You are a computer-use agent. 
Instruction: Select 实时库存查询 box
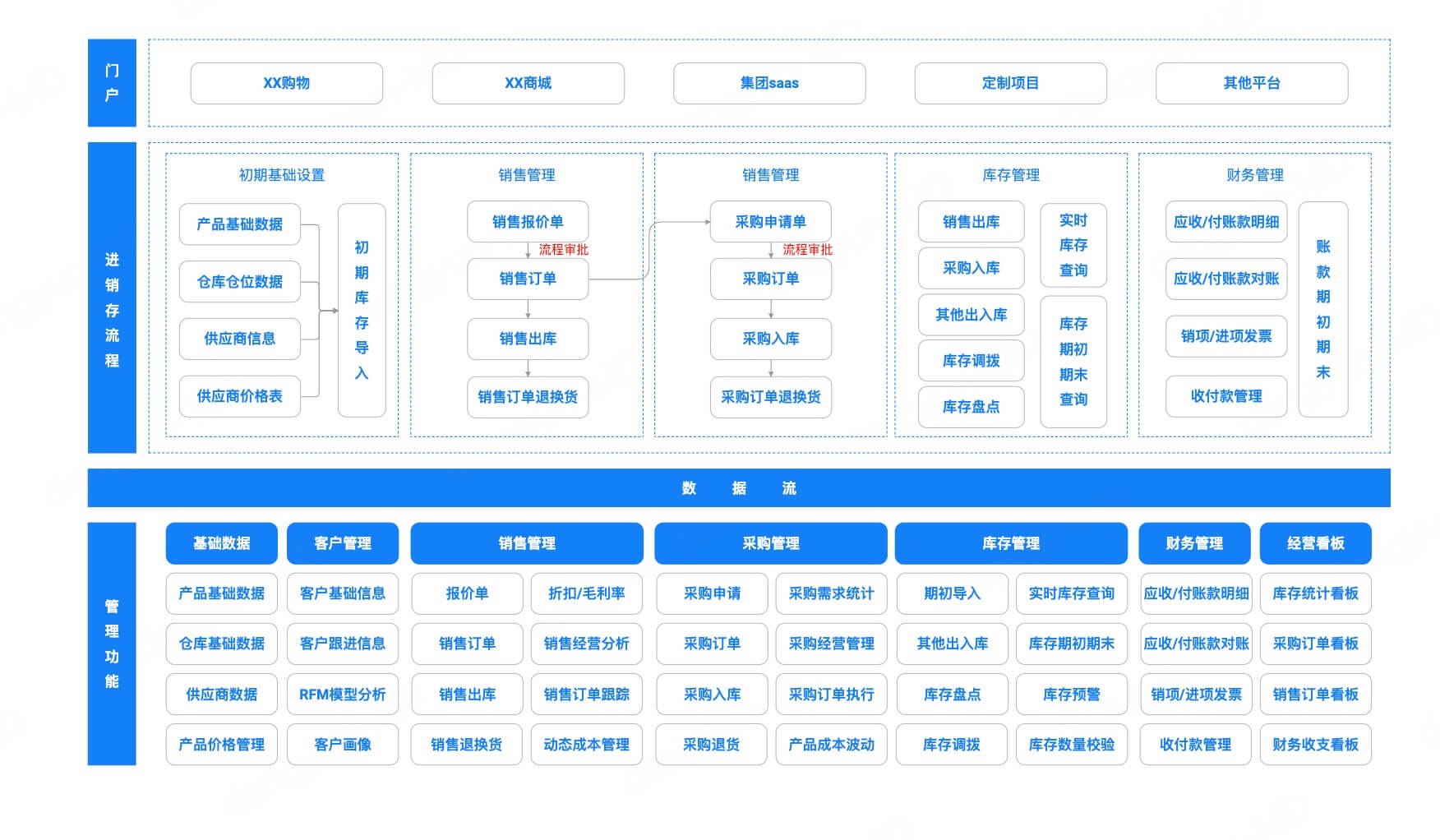click(x=1073, y=246)
